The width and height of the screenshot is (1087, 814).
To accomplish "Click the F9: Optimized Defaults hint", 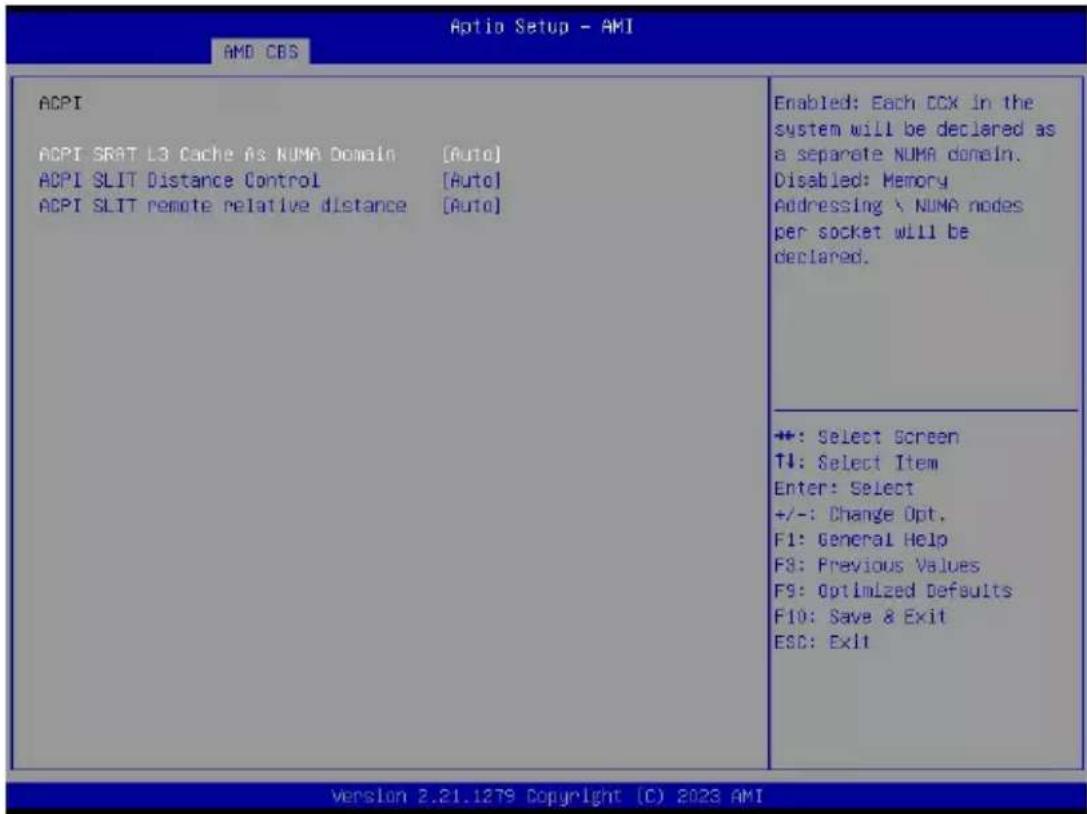I will pos(893,591).
